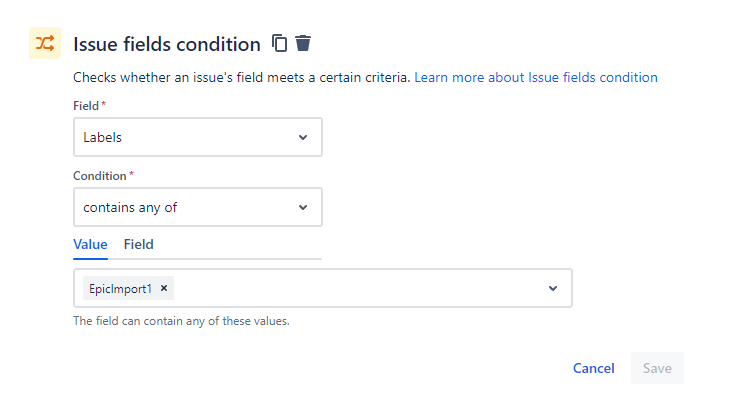This screenshot has width=732, height=415.
Task: Click the orange condition branch icon
Action: point(45,43)
